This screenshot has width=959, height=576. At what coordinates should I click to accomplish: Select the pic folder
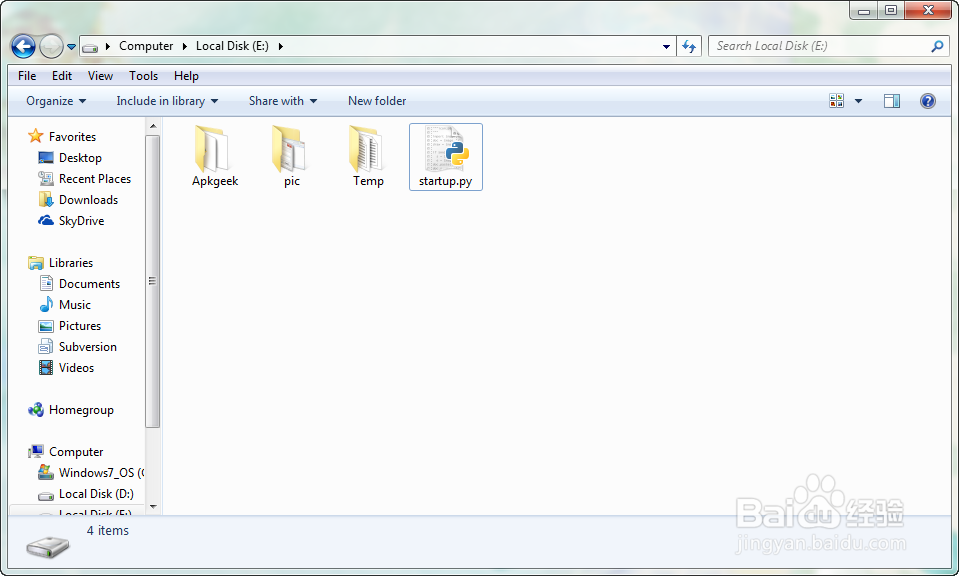point(292,157)
